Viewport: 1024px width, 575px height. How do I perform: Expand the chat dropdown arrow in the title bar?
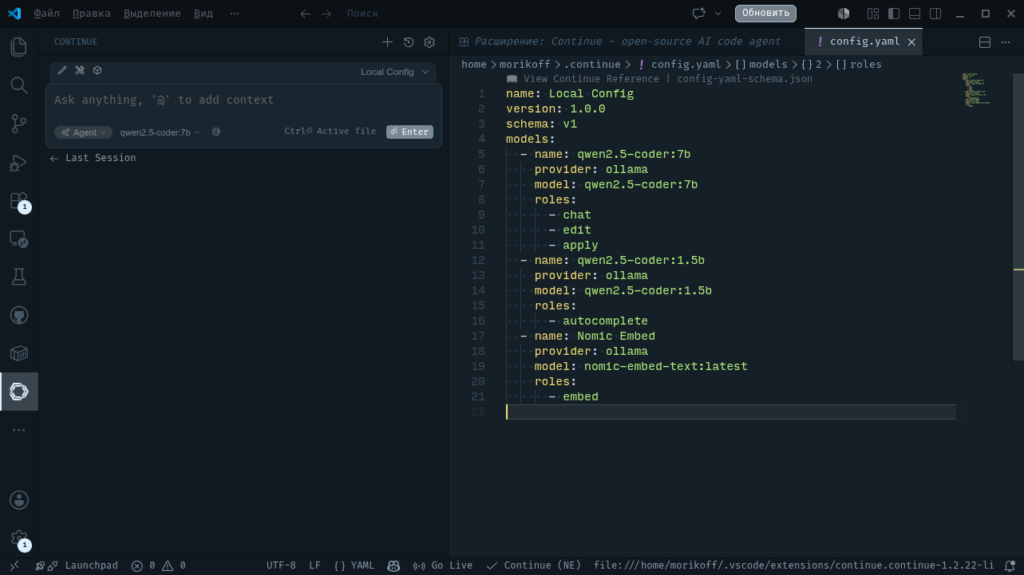point(718,13)
